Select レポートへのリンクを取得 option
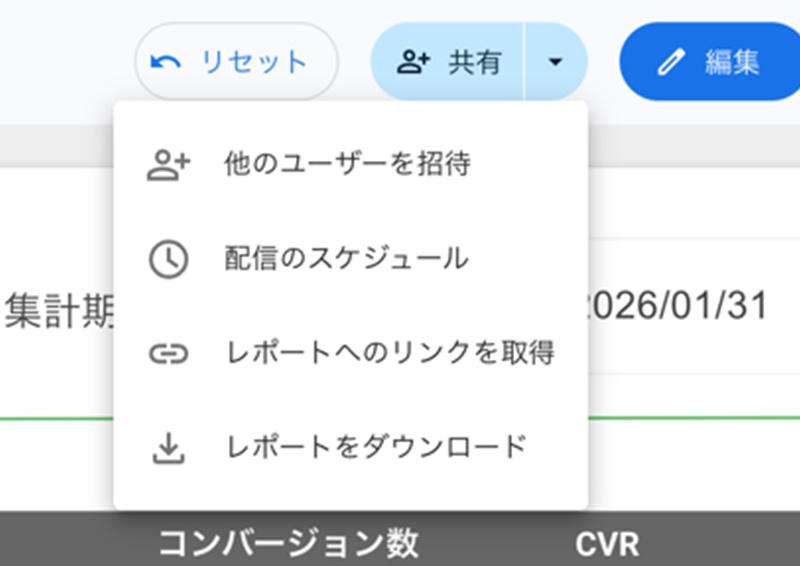Viewport: 800px width, 566px height. coord(389,353)
